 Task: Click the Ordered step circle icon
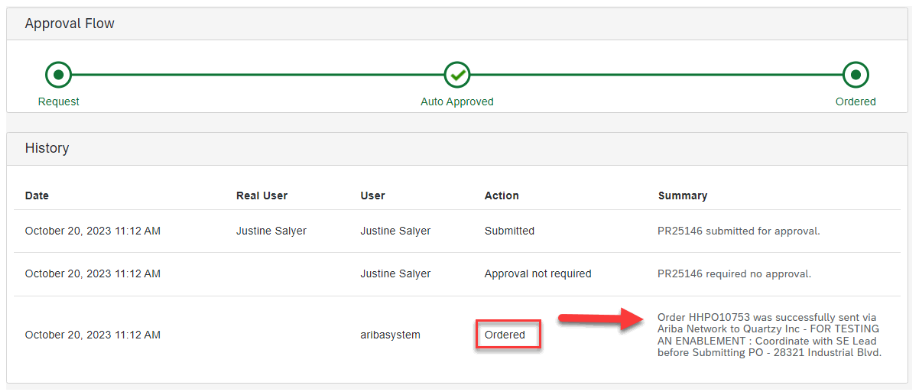[856, 74]
